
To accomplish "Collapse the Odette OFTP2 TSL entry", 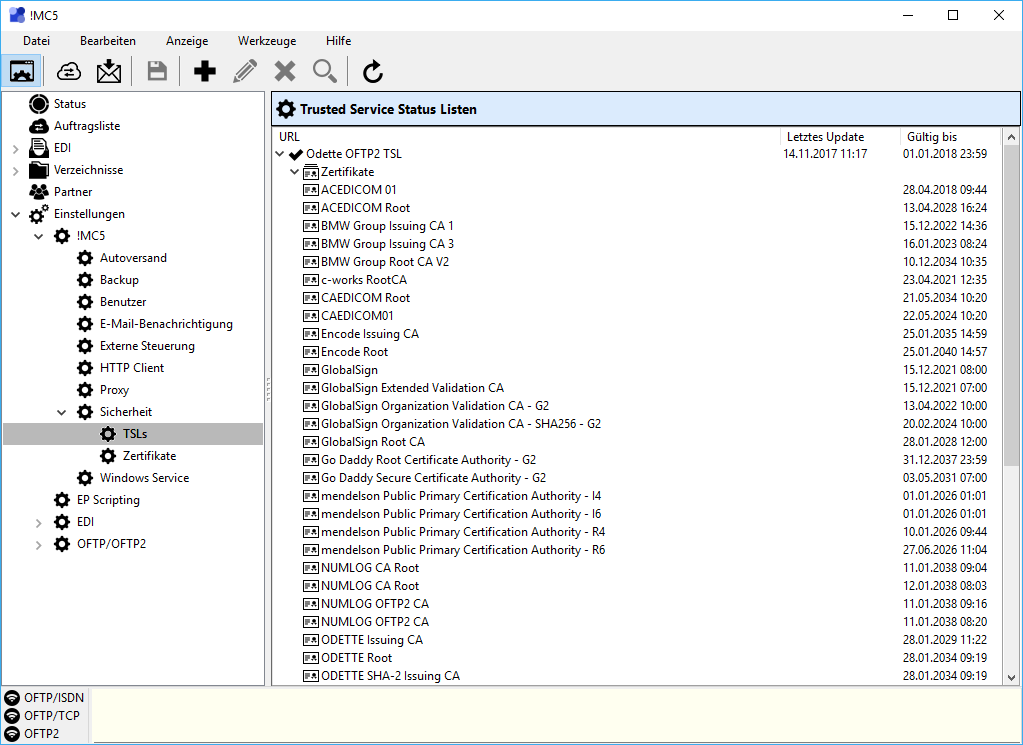I will [x=280, y=154].
